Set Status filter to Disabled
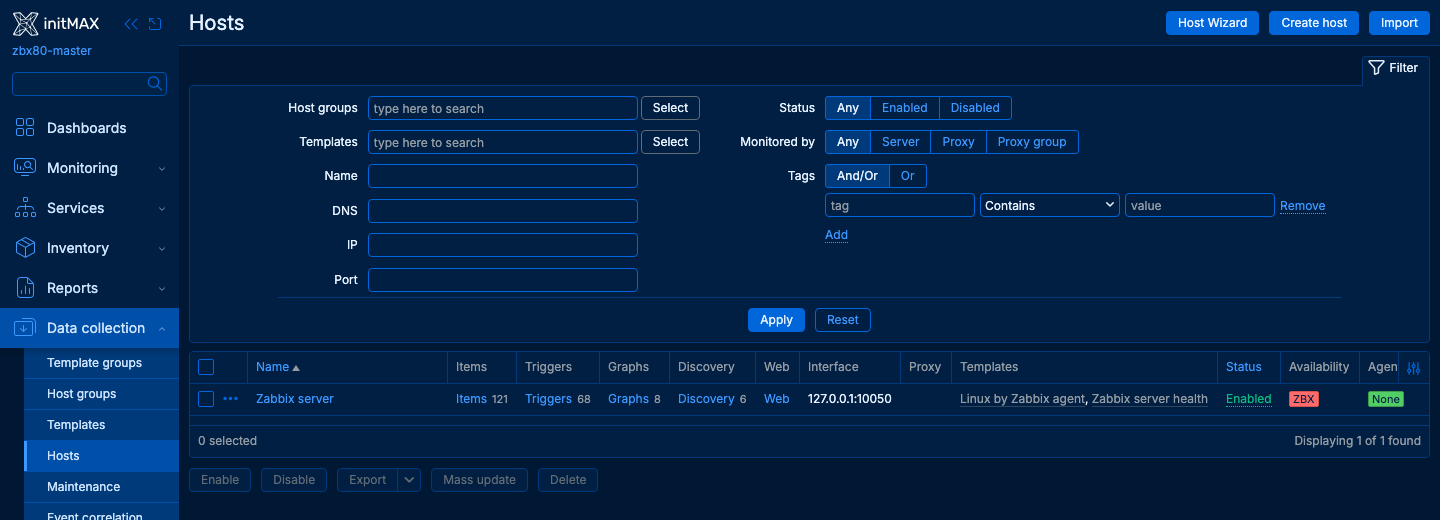Screen dimensions: 1440x520 coord(975,108)
